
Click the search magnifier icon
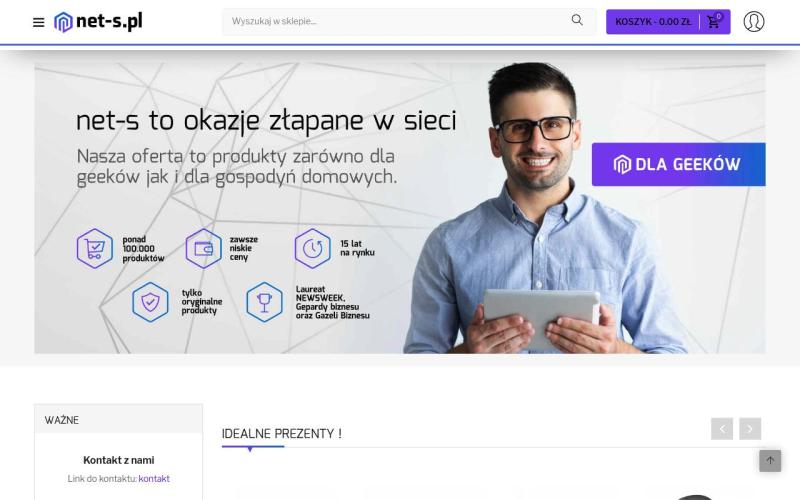577,20
